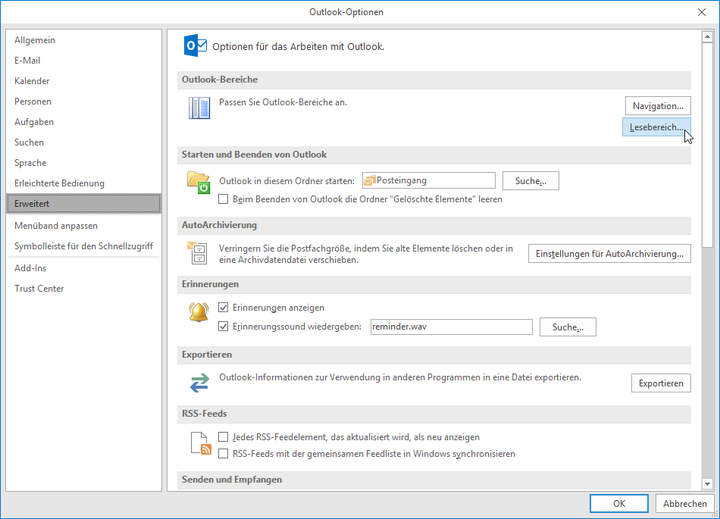Click the startup folder icon with green power symbol
The image size is (720, 519).
(198, 182)
